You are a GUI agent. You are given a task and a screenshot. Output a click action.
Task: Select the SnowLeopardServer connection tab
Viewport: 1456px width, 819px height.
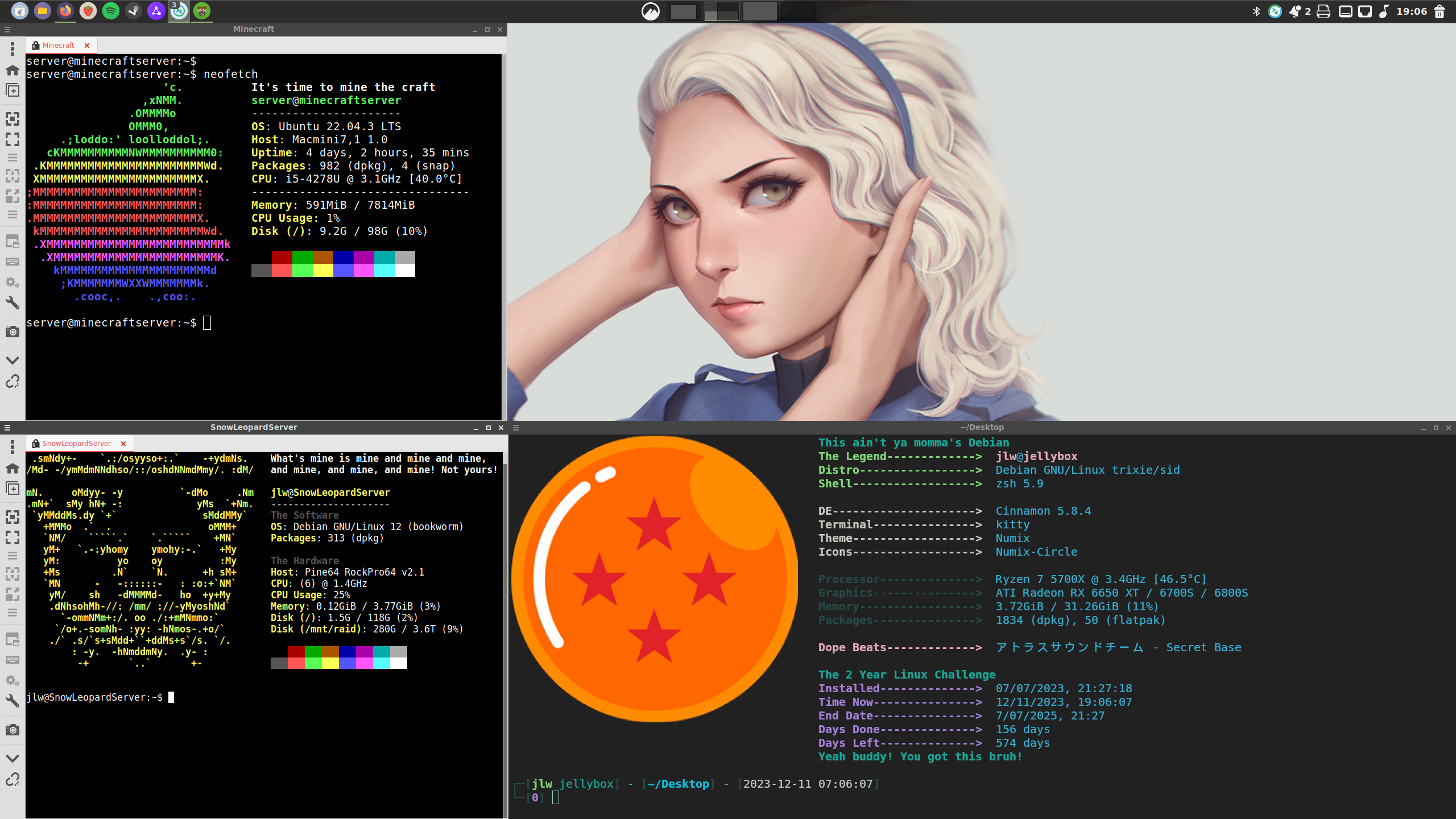(x=79, y=444)
